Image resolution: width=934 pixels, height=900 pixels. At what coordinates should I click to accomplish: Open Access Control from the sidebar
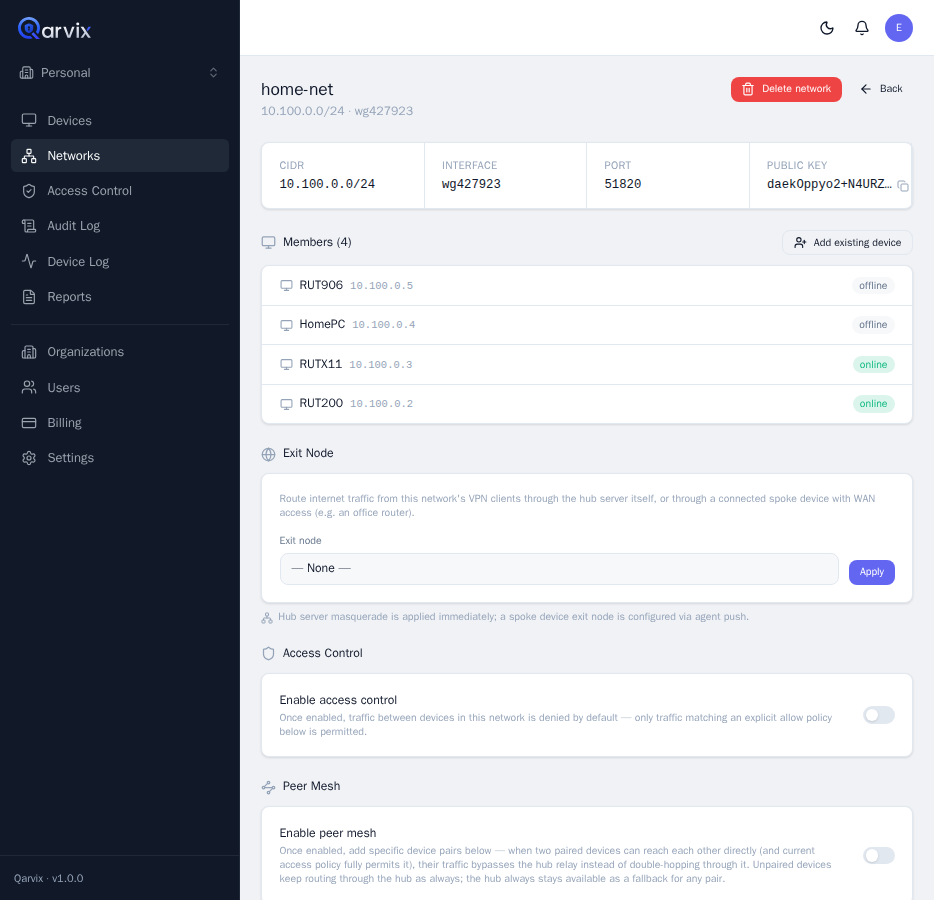tap(120, 191)
